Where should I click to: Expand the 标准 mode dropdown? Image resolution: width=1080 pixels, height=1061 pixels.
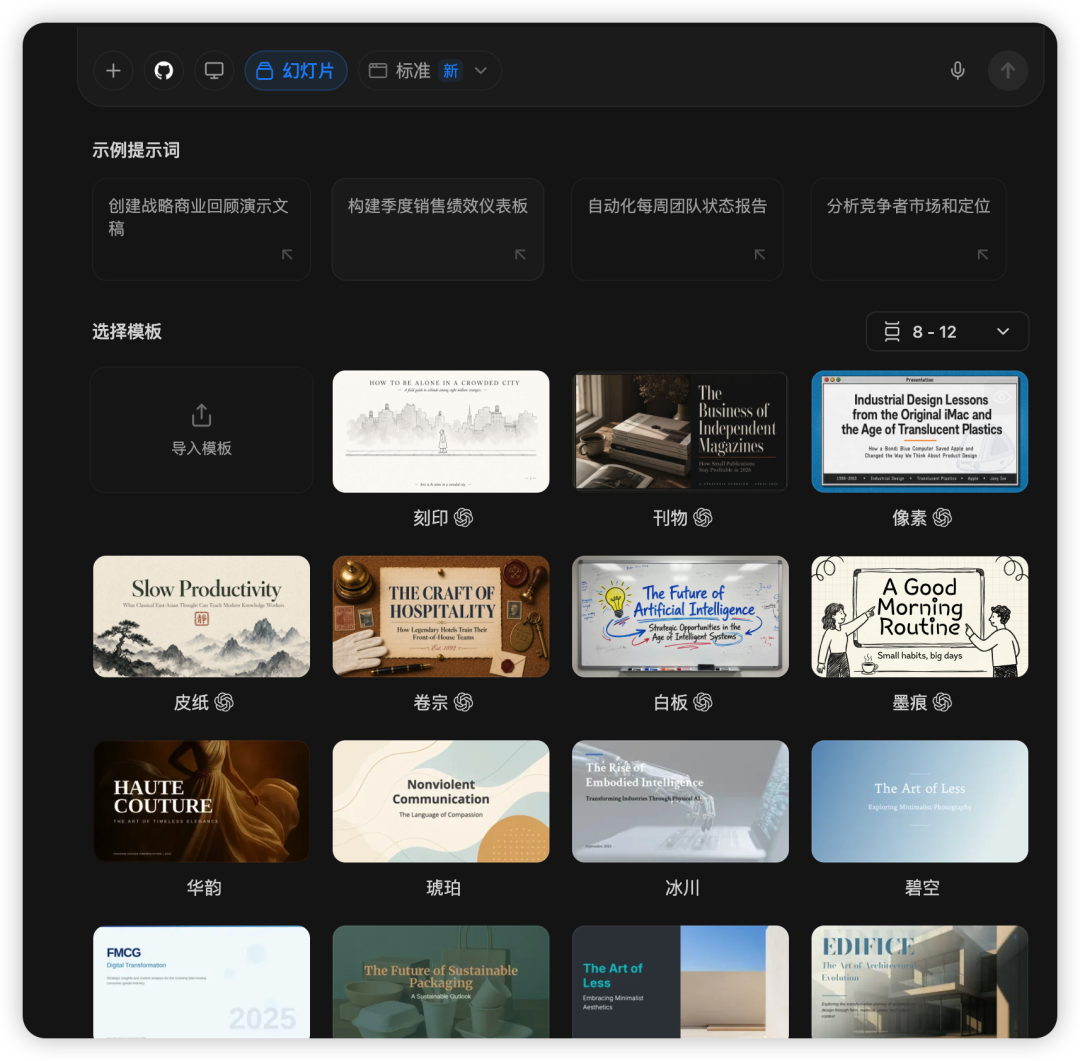(429, 70)
